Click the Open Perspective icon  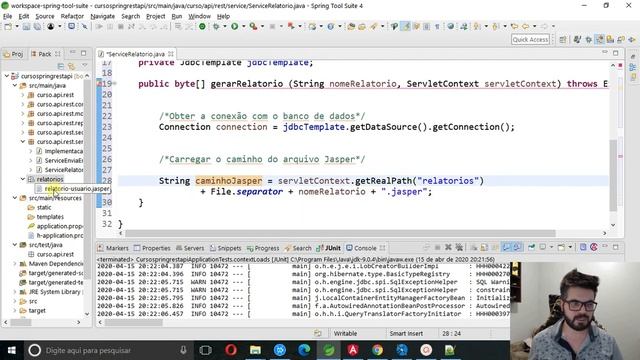pyautogui.click(x=563, y=40)
